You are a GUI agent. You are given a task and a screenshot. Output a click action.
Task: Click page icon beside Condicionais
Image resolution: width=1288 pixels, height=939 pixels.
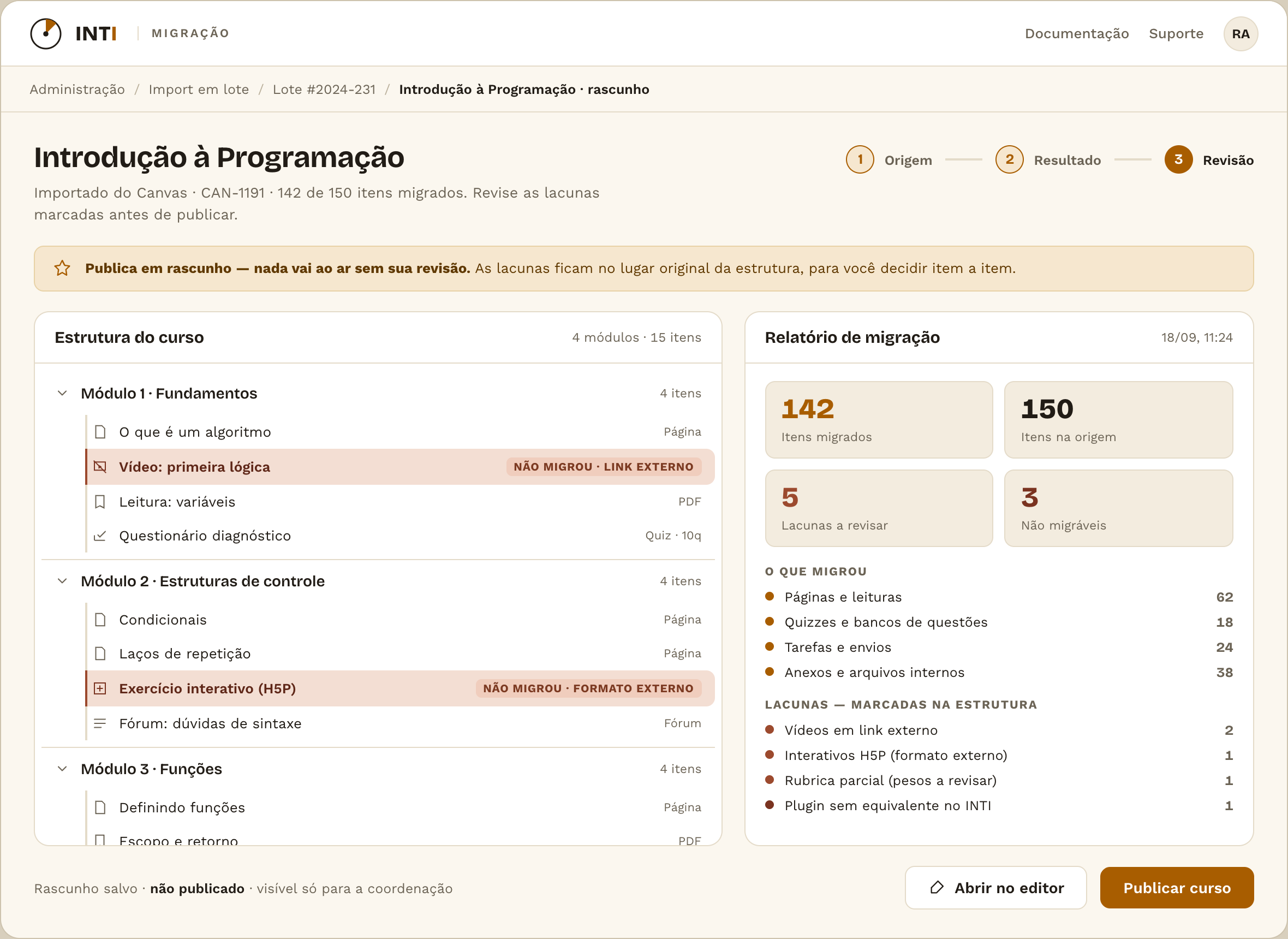coord(100,620)
